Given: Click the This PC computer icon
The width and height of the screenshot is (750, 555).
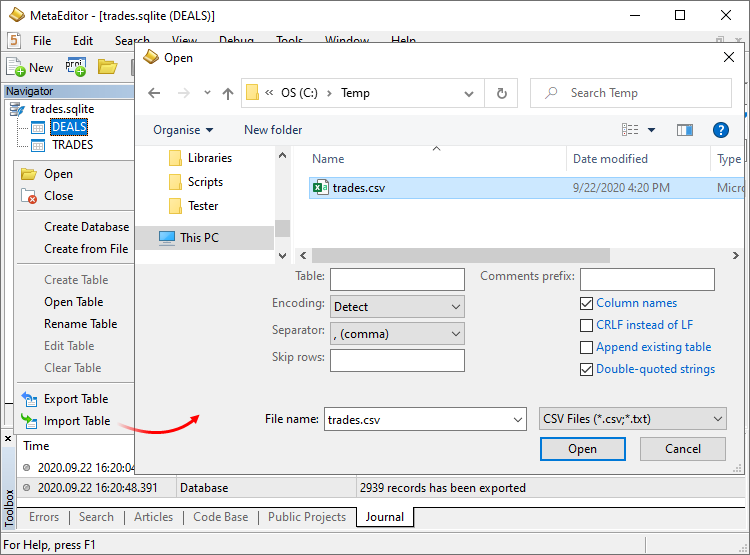Looking at the screenshot, I should tap(167, 238).
